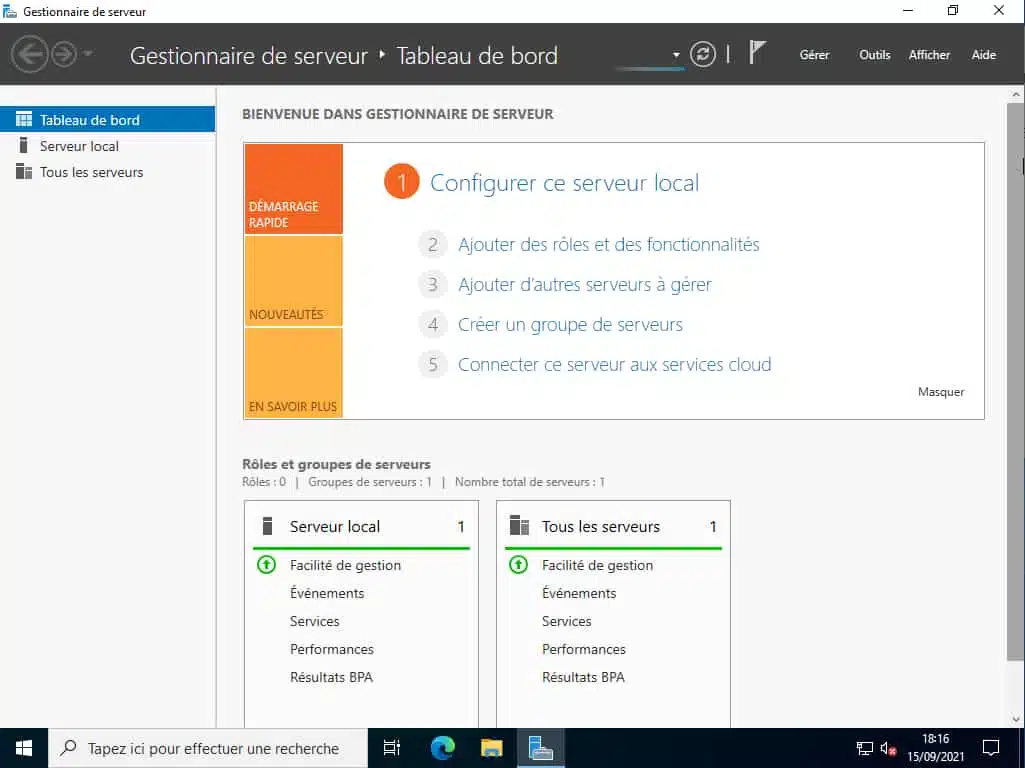
Task: Click step 4 number circle
Action: [x=432, y=324]
